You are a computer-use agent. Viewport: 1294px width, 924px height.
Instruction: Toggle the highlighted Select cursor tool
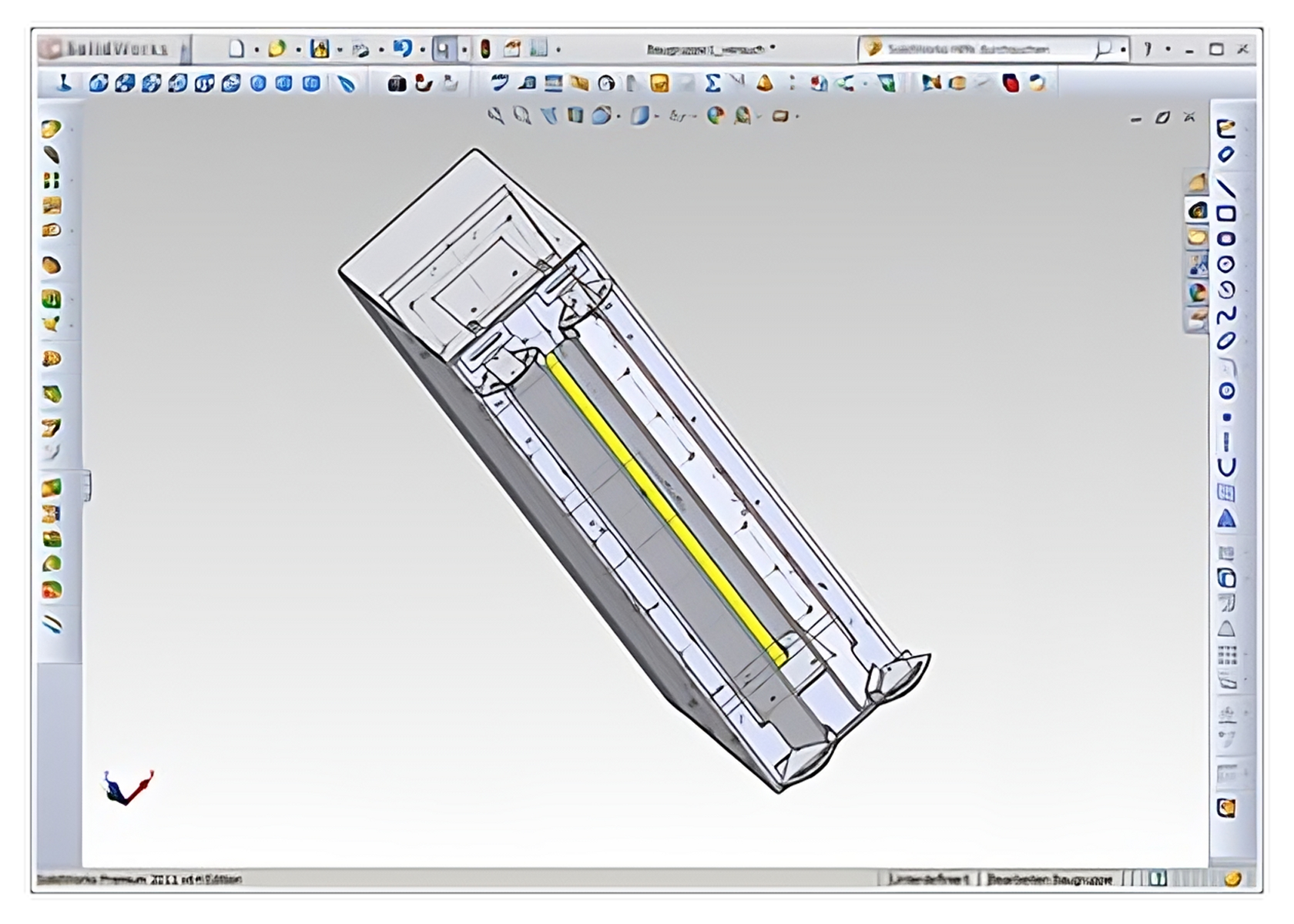click(x=443, y=49)
